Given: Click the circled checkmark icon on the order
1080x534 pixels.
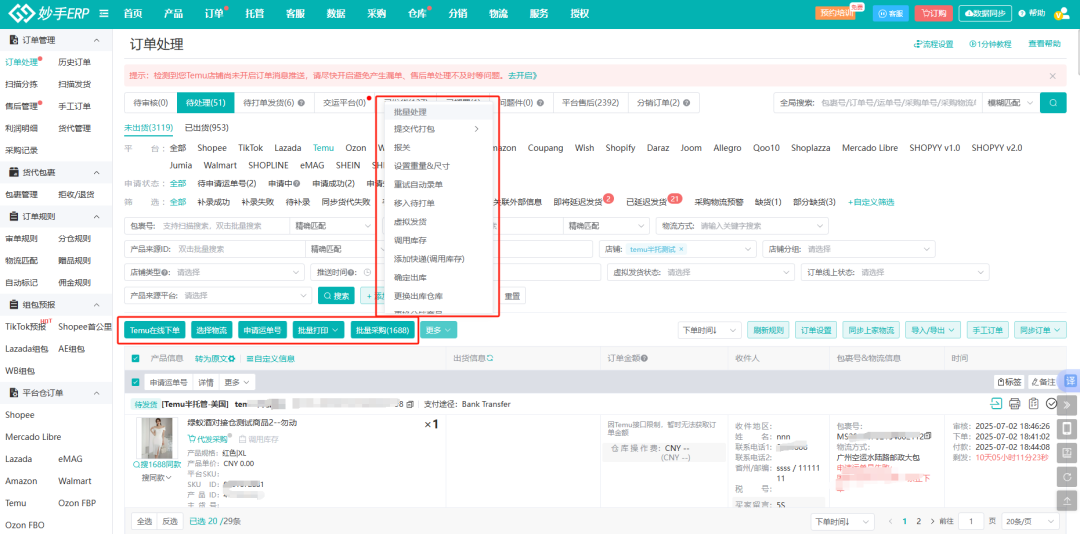Looking at the screenshot, I should [1051, 404].
